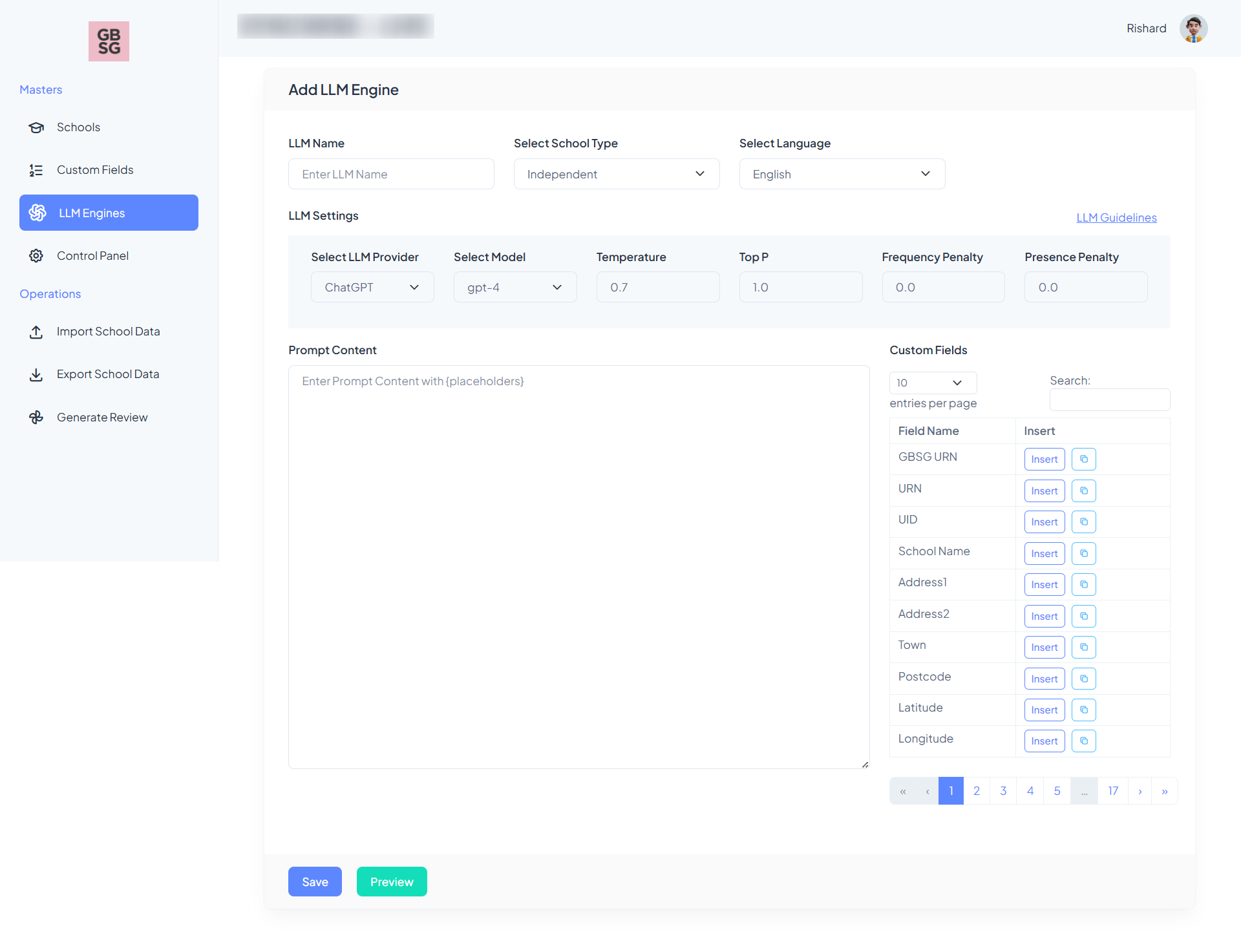Jump to last page arrow

[x=1165, y=791]
